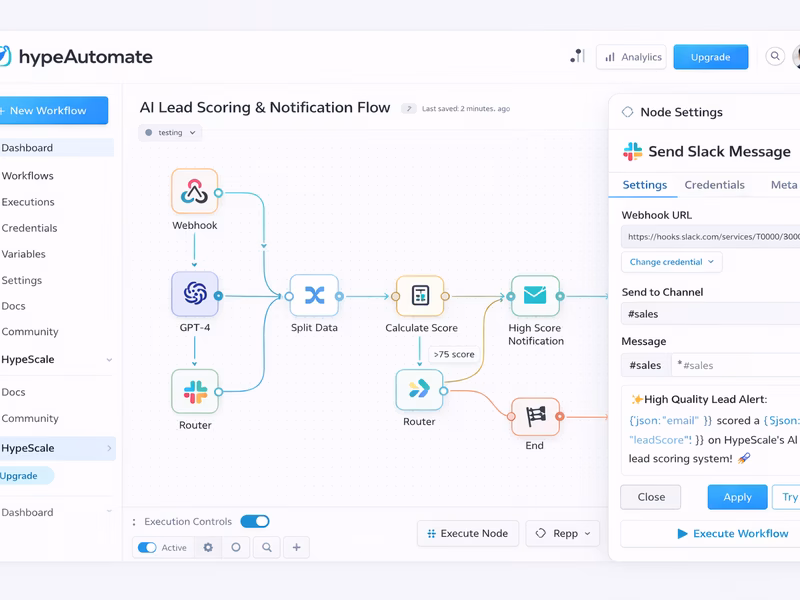The image size is (800, 600).
Task: Open the Repp dropdown at bottom
Action: [562, 534]
